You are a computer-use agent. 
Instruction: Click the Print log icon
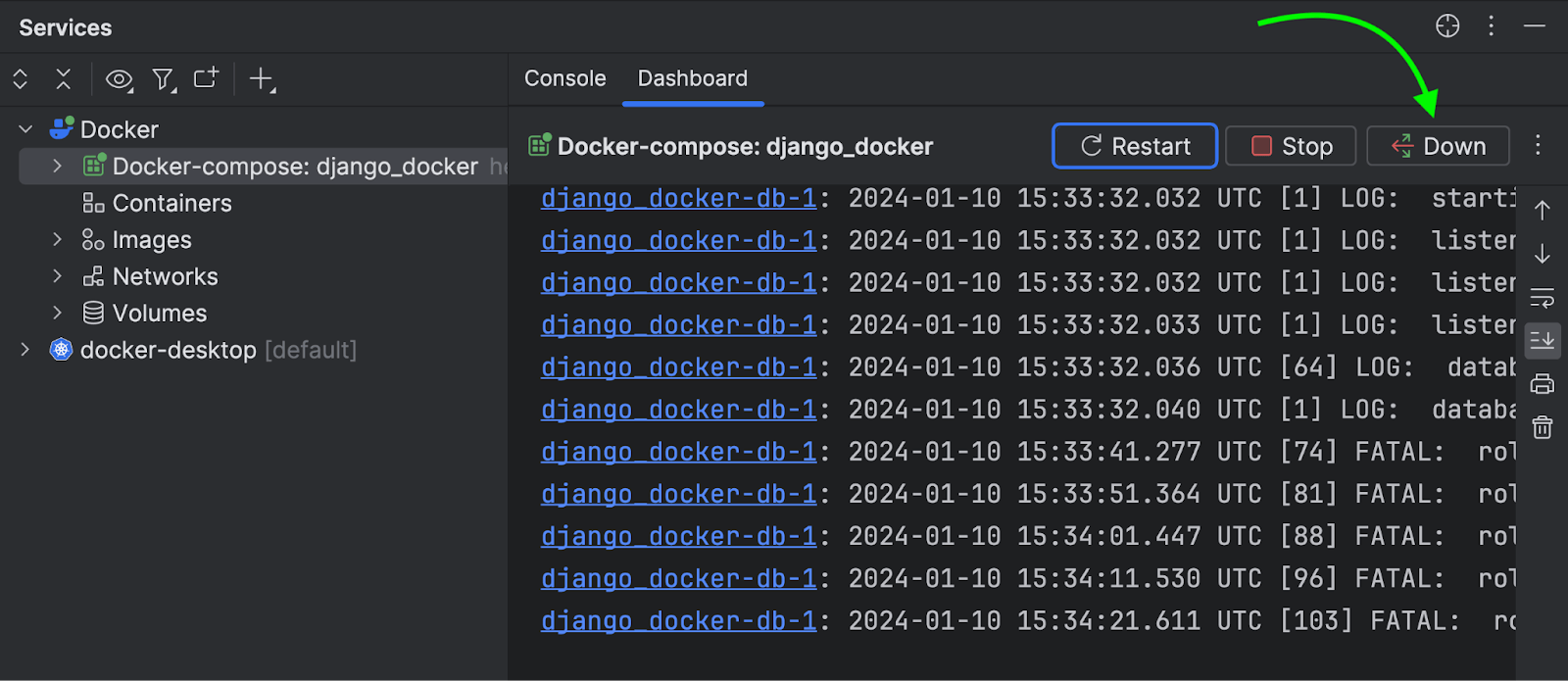tap(1543, 384)
